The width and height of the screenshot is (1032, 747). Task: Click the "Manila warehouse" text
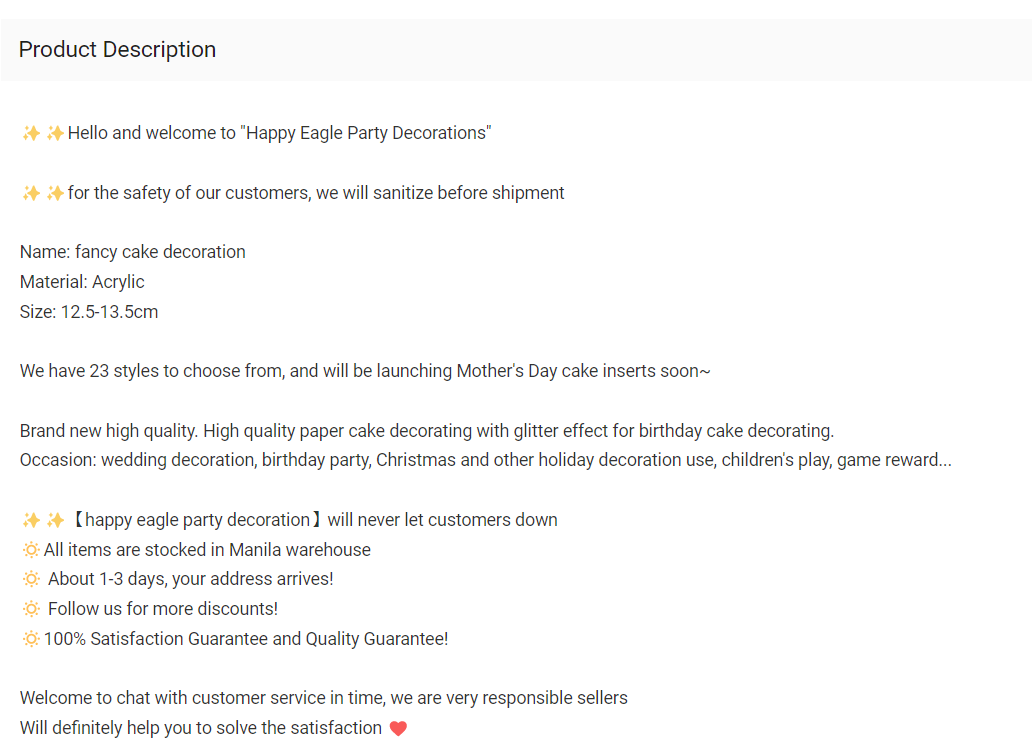[300, 550]
